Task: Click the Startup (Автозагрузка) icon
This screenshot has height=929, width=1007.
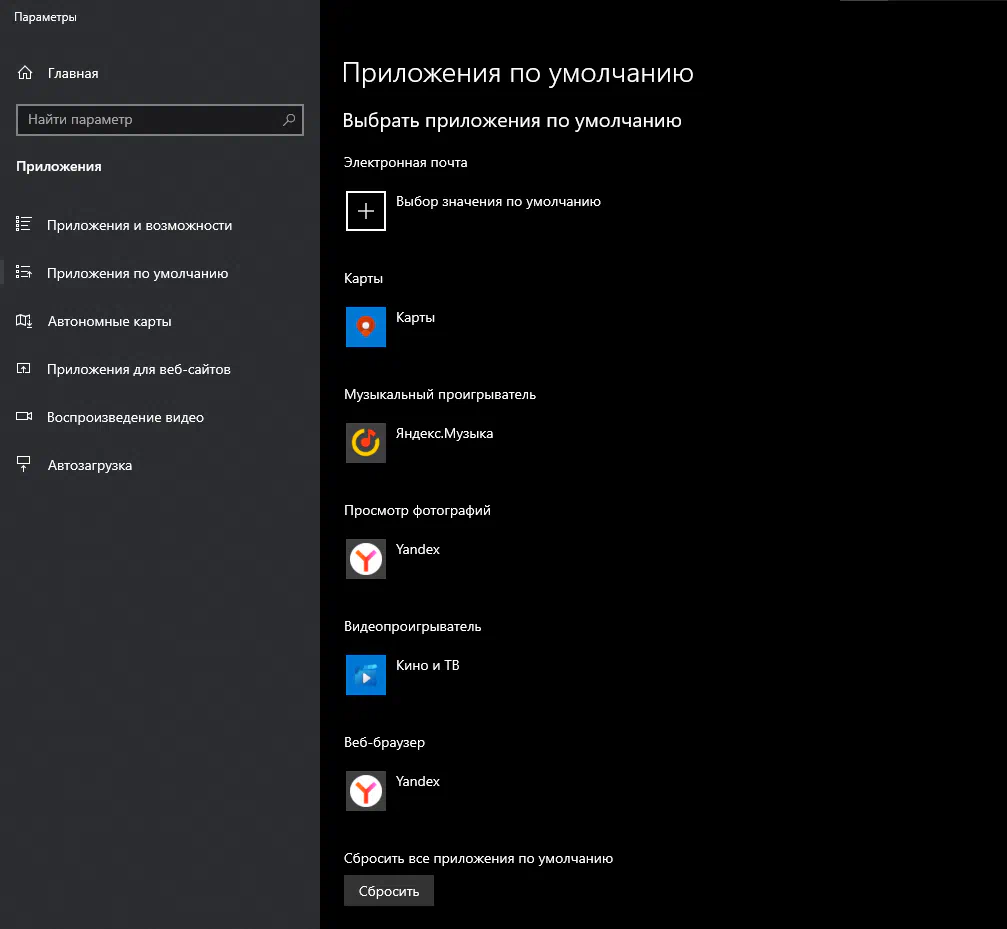Action: pos(24,464)
